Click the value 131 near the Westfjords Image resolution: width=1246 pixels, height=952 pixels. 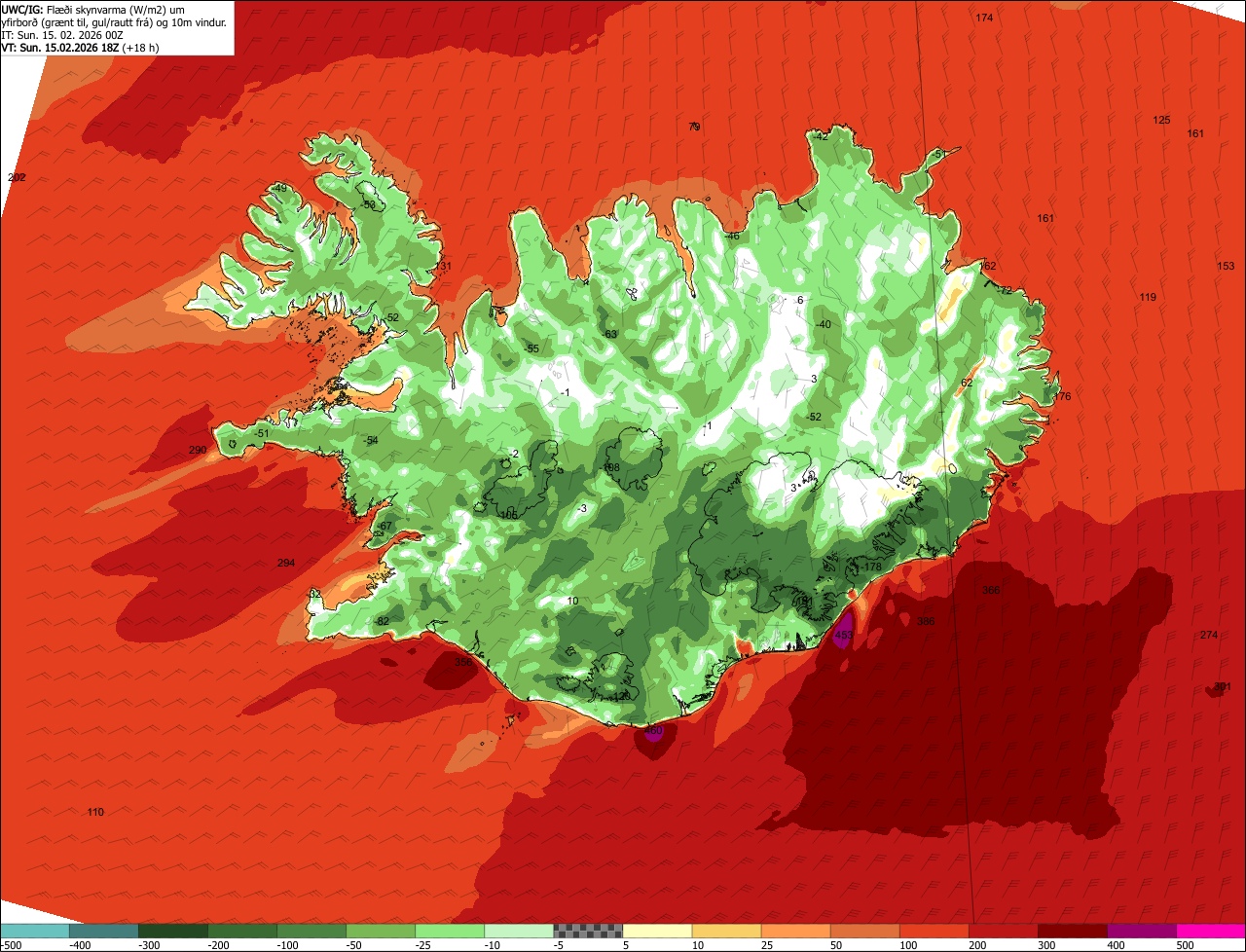coord(444,266)
